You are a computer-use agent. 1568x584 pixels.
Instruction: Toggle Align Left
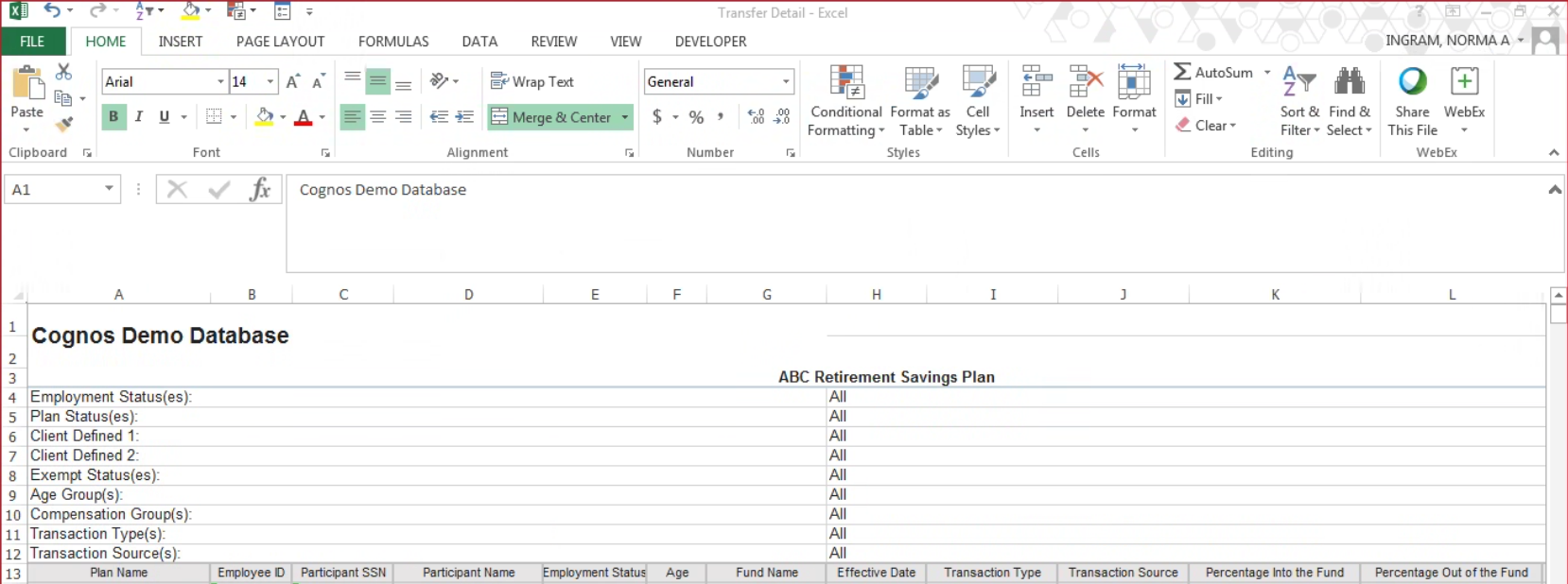pyautogui.click(x=352, y=117)
